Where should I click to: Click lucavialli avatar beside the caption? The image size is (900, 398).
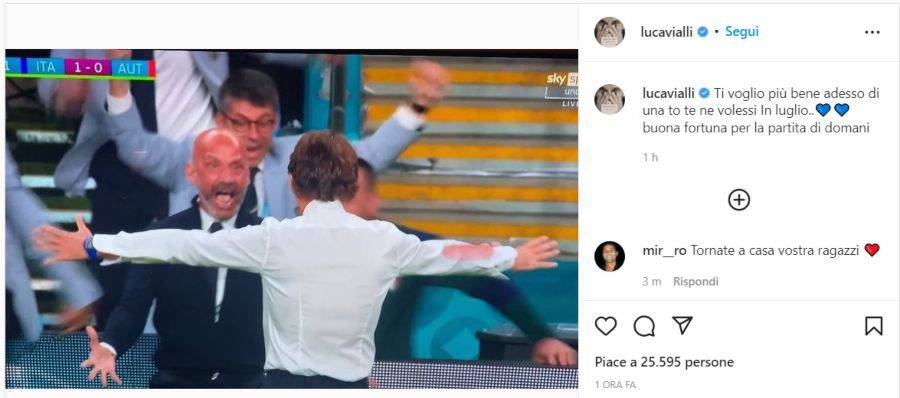pos(610,99)
